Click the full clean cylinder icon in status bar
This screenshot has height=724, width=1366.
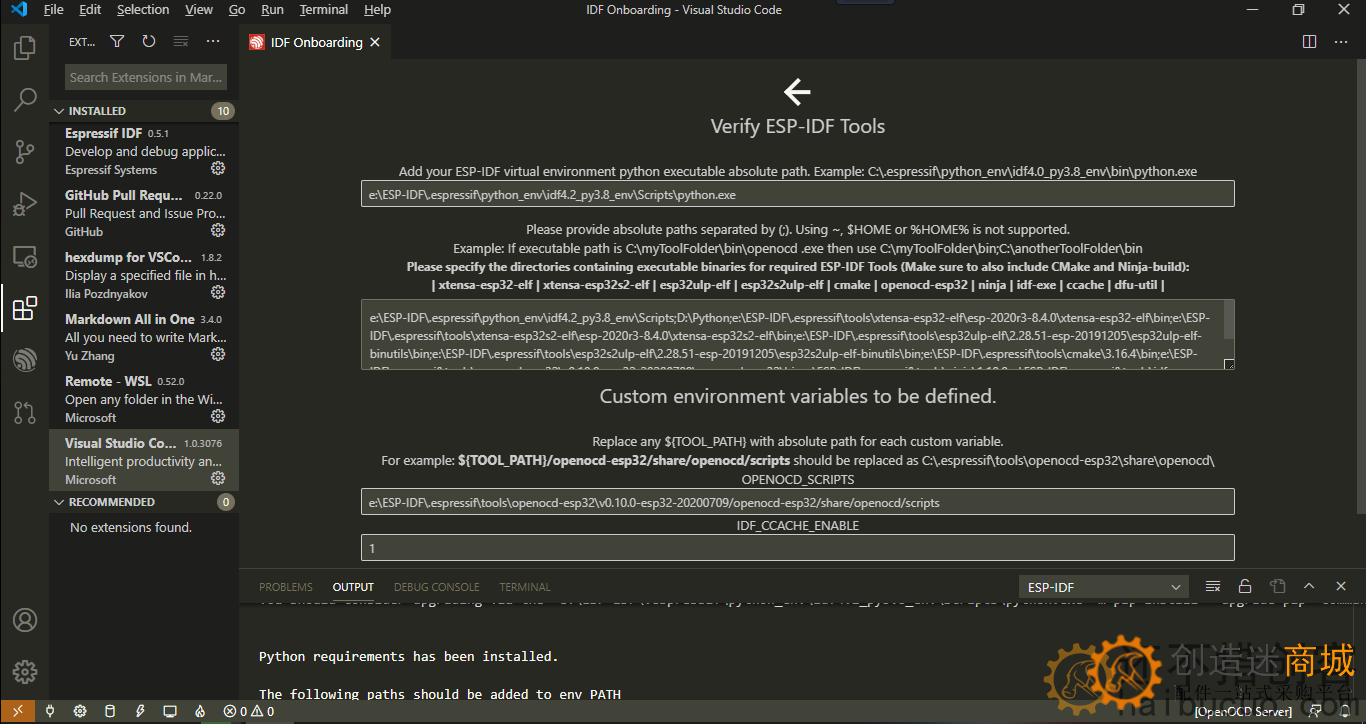[110, 712]
